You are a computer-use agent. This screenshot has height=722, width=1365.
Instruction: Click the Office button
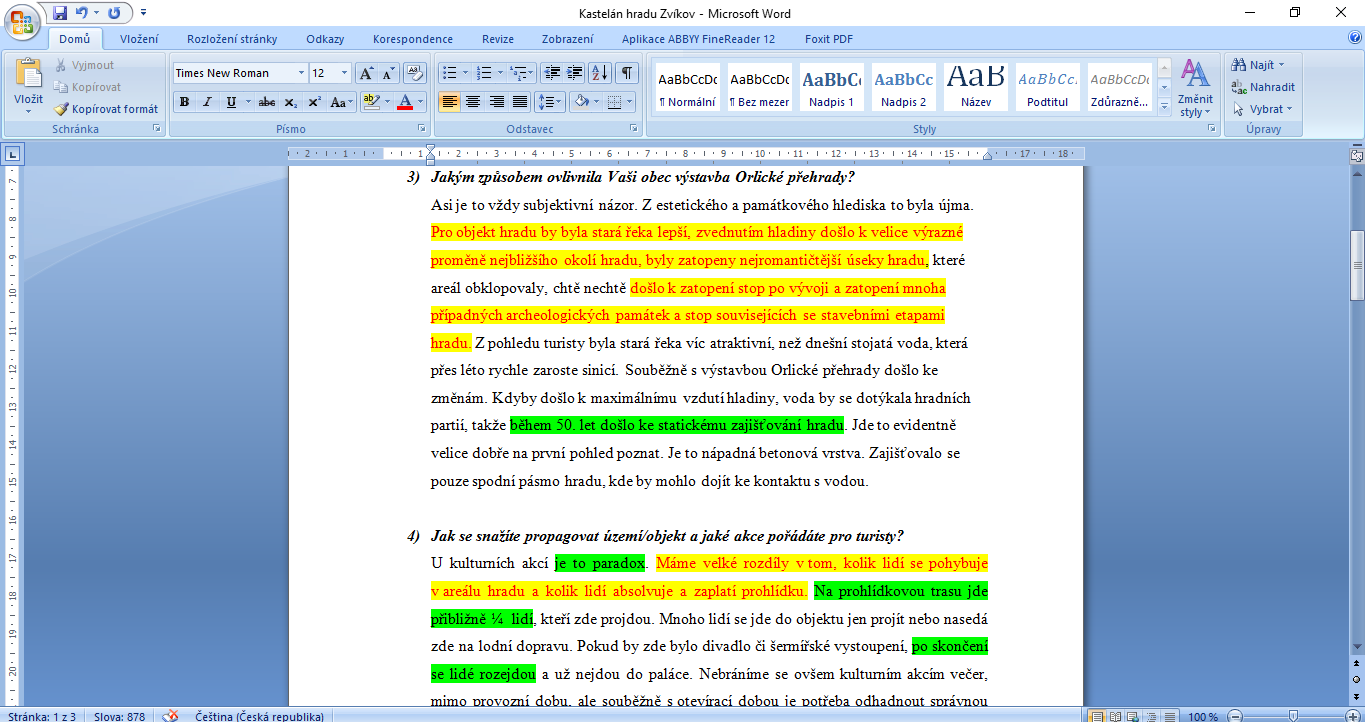(22, 20)
